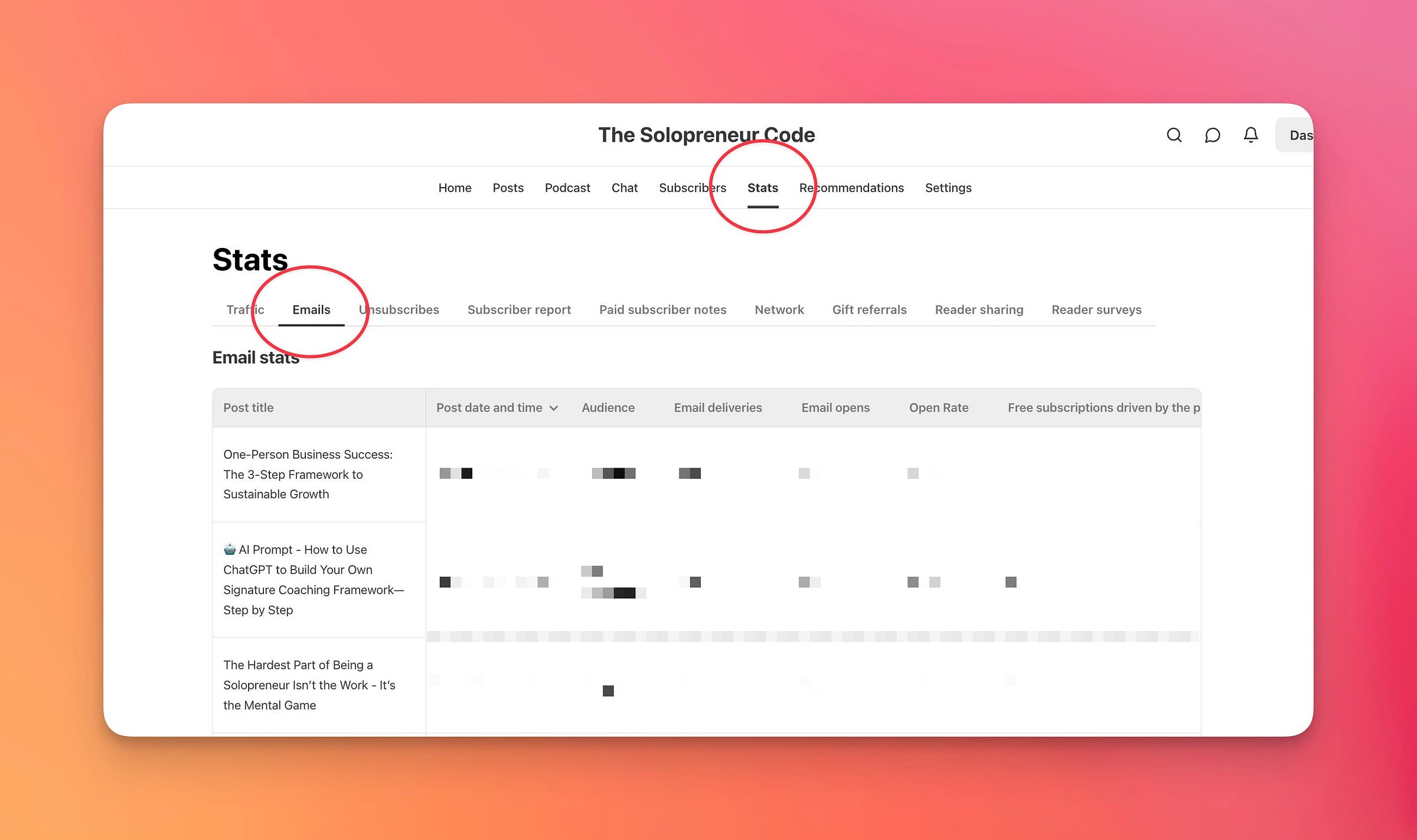View the Paid subscriber notes tab
This screenshot has width=1417, height=840.
[x=662, y=309]
